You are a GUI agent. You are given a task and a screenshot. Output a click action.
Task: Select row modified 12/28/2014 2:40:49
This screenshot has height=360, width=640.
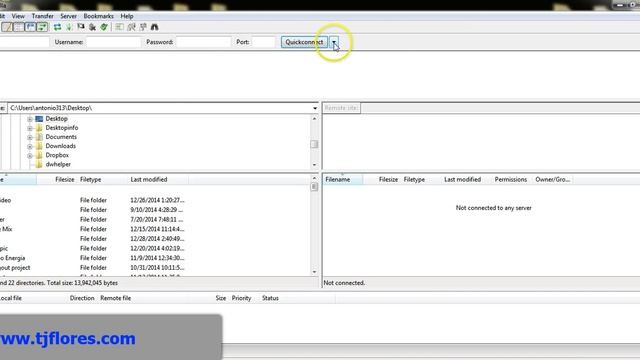coord(155,239)
